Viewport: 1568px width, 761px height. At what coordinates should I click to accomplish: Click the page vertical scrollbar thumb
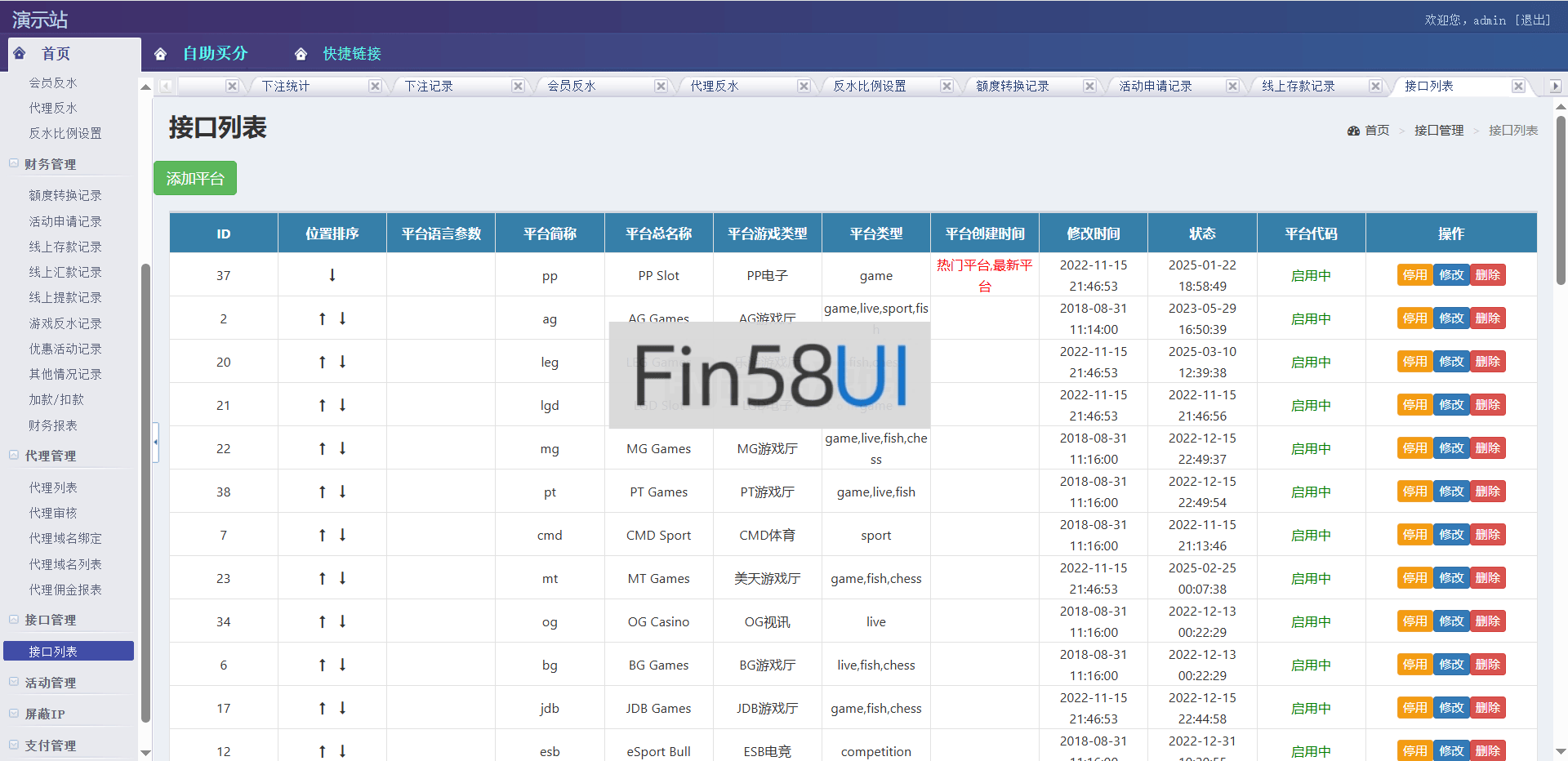point(1561,200)
